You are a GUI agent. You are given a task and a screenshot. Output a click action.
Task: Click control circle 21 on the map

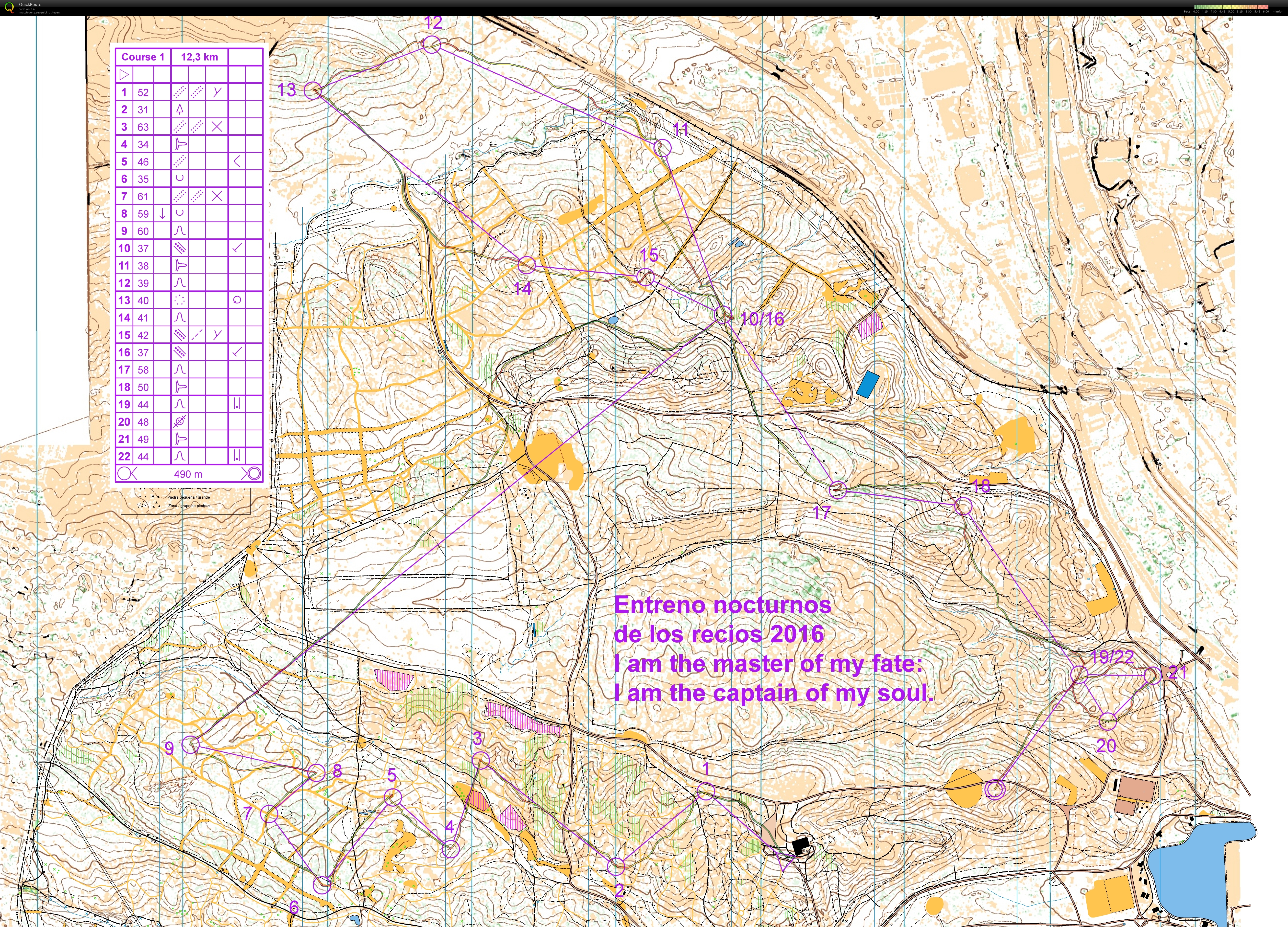(1152, 675)
